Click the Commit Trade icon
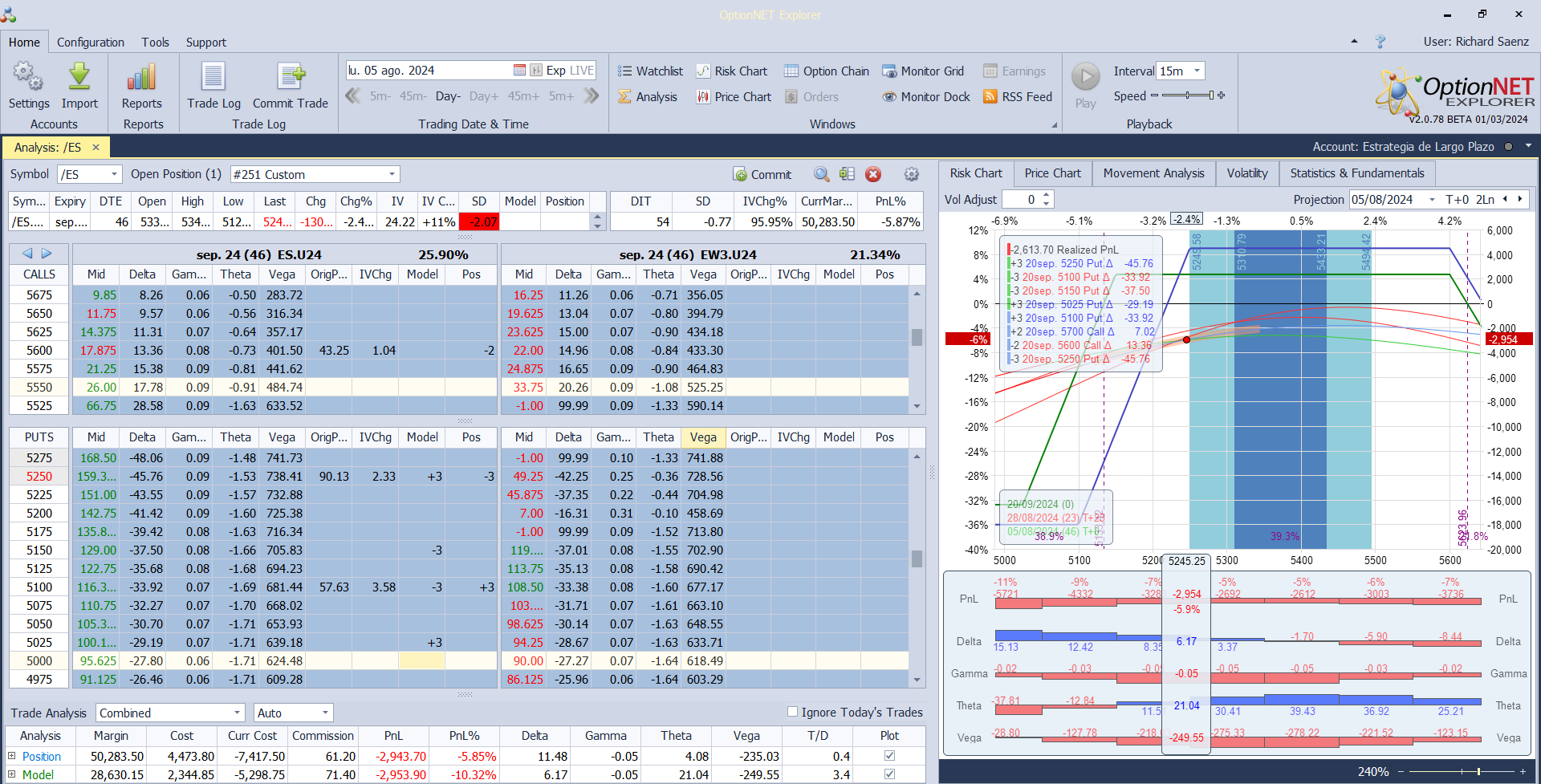Viewport: 1541px width, 784px height. [291, 77]
